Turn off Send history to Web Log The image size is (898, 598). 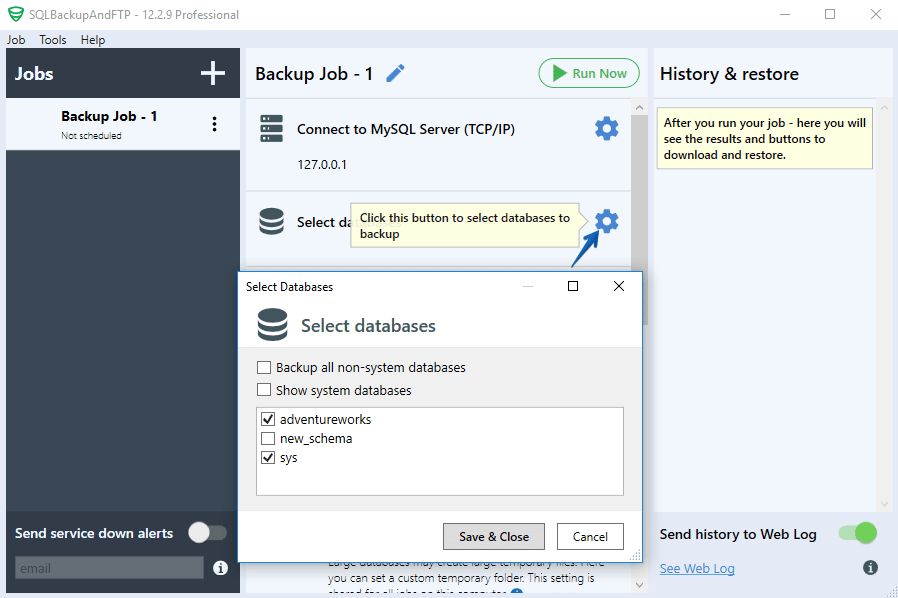(858, 533)
